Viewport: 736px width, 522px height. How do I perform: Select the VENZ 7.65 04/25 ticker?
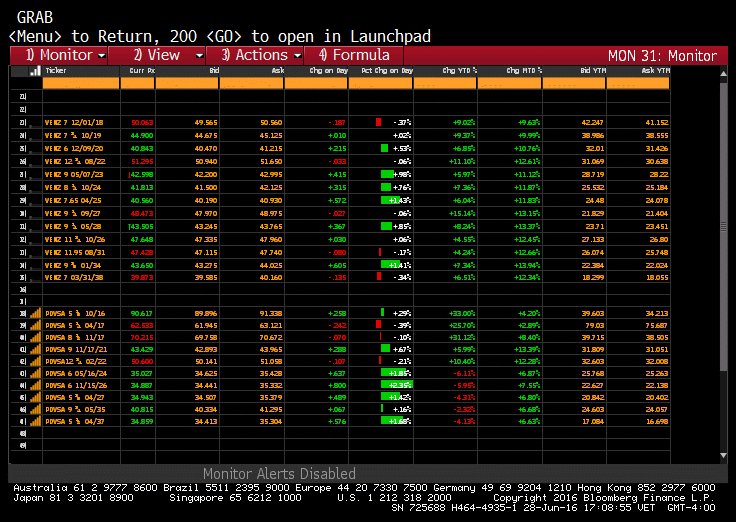click(73, 200)
